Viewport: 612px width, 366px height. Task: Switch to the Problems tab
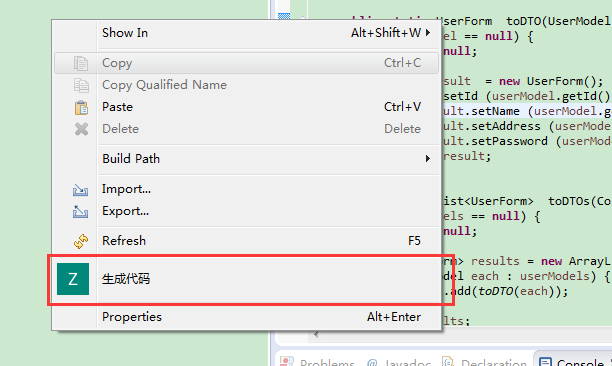click(x=318, y=362)
